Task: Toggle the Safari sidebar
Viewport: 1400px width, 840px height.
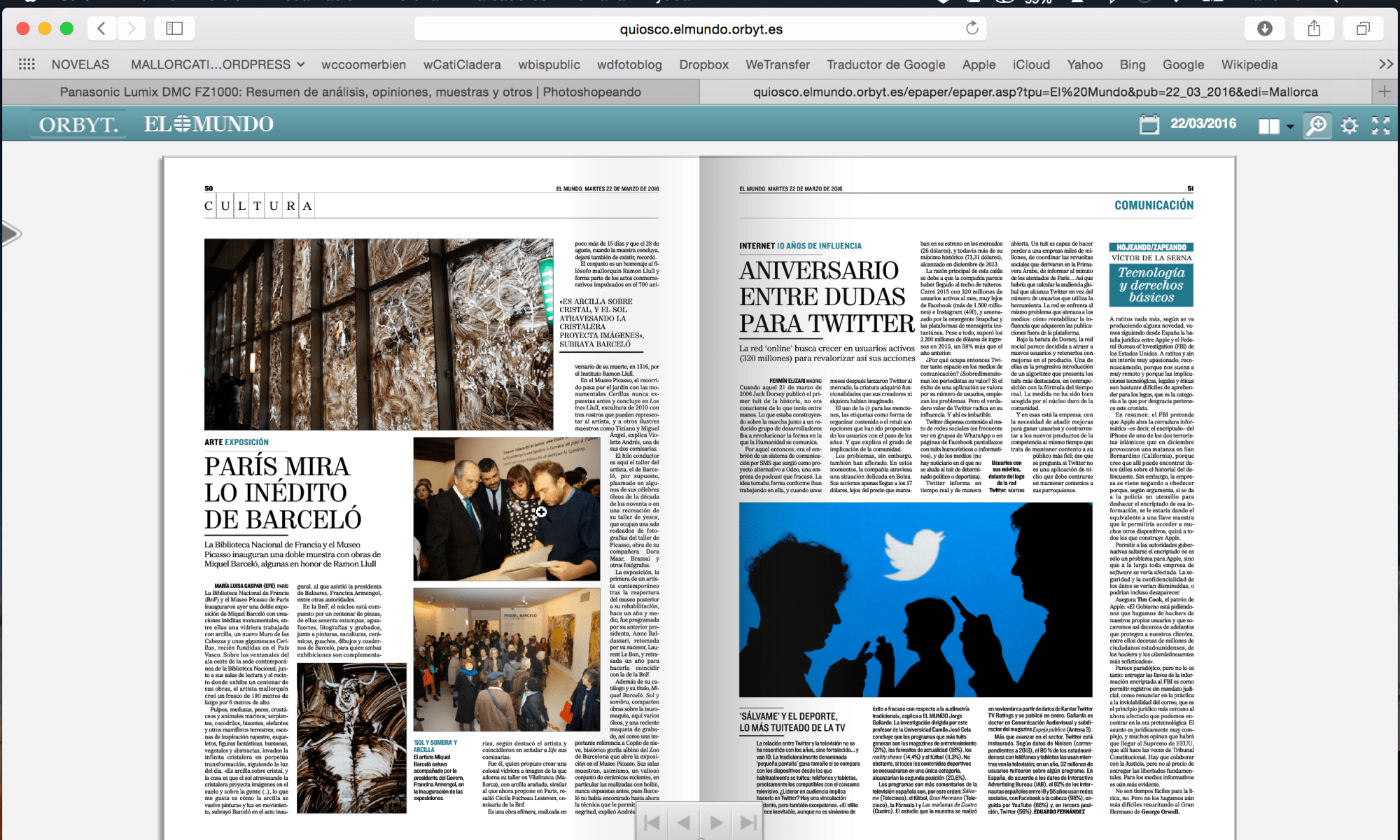Action: point(174,29)
